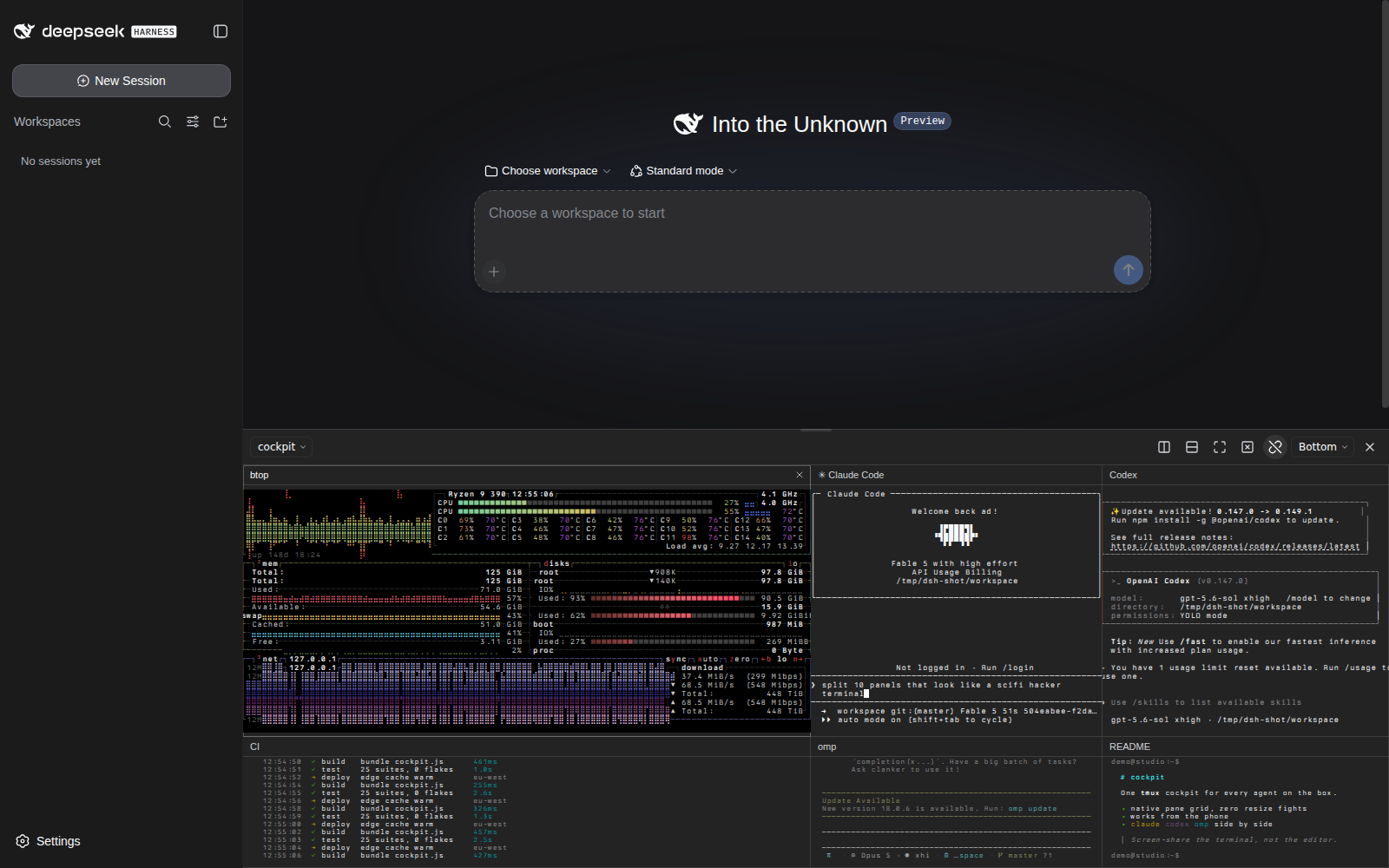This screenshot has height=868, width=1389.
Task: Open workspace filter settings sliders icon
Action: pos(193,122)
